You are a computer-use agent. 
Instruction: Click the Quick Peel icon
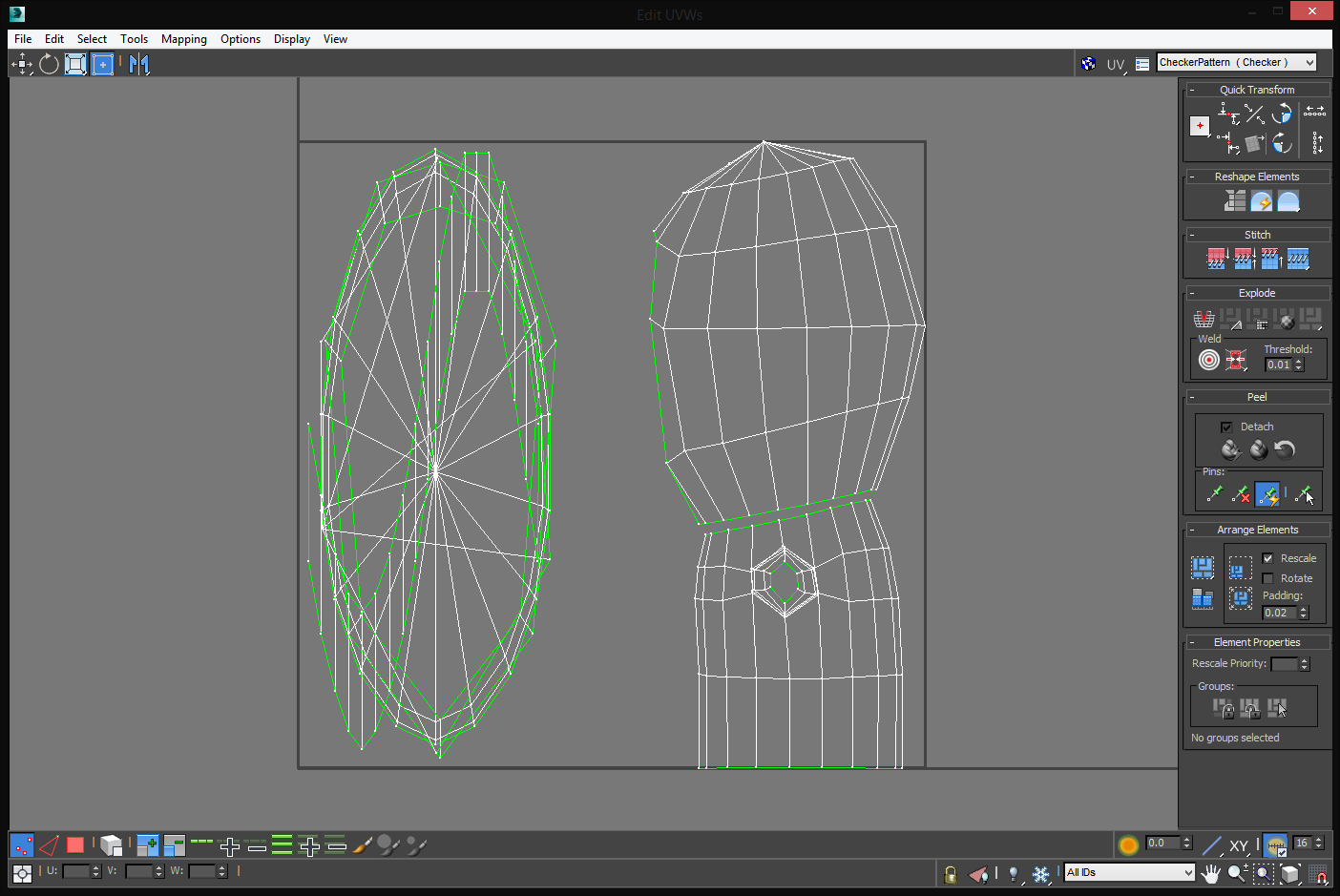[x=1230, y=449]
